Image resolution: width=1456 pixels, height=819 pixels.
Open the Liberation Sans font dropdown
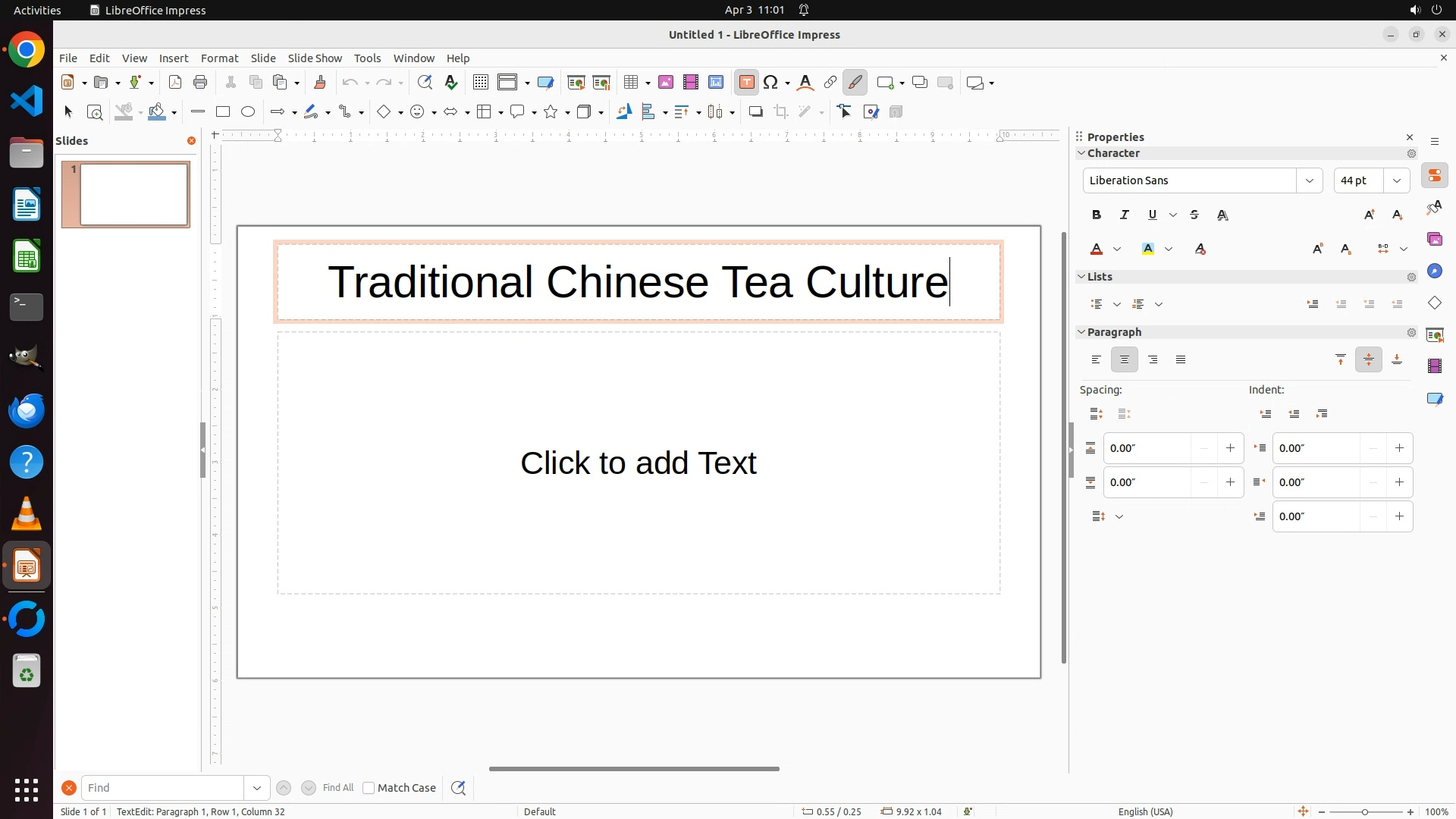point(1309,180)
